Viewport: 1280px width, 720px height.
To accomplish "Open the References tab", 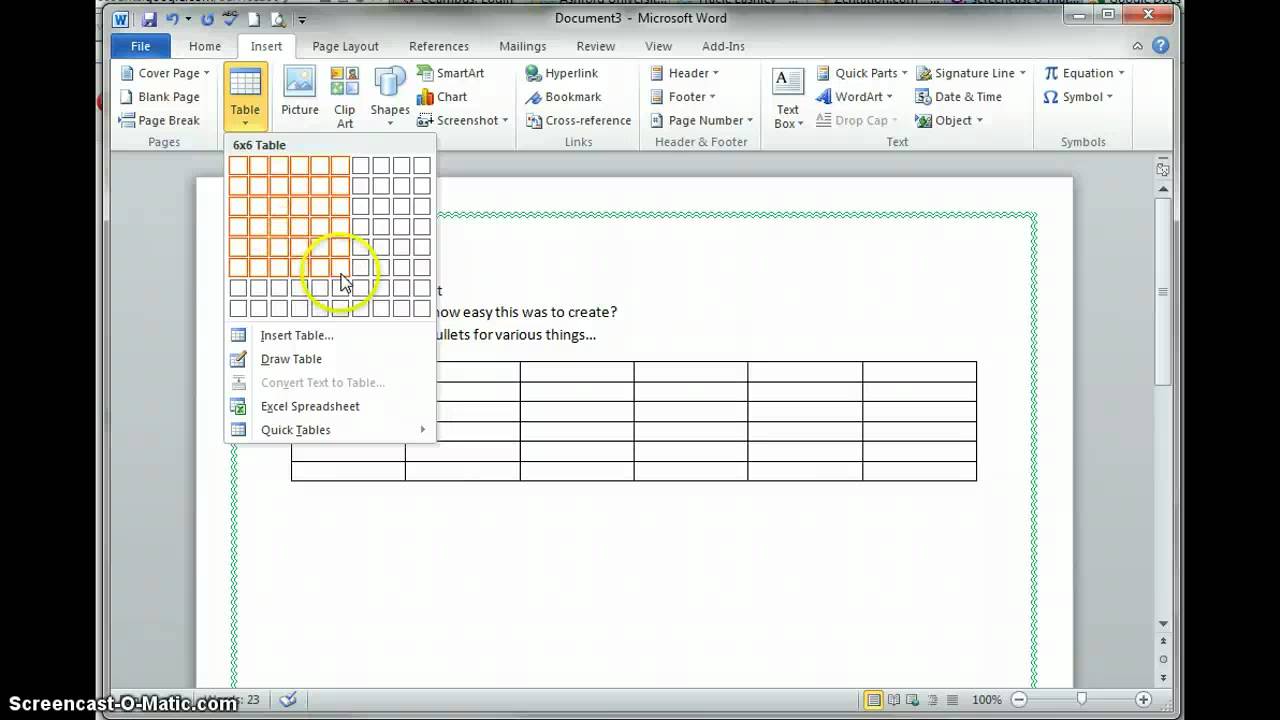I will (x=439, y=46).
